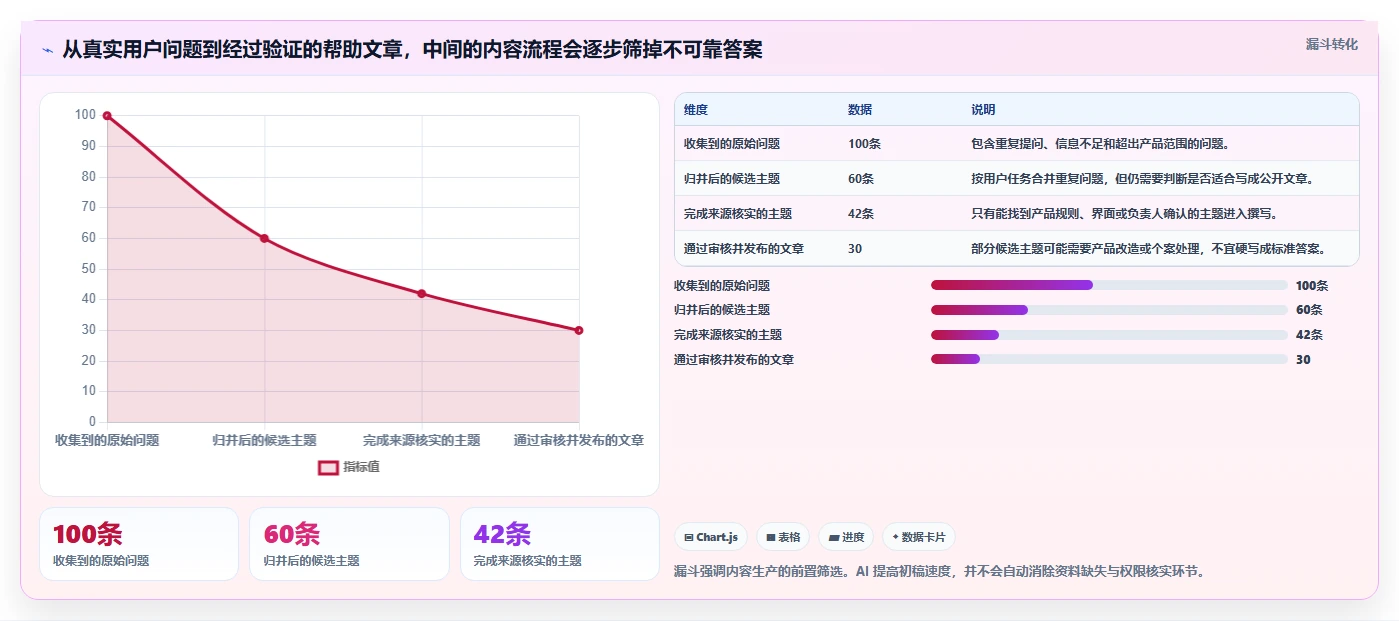Click the page title 从真实用户问题到经过验证的帮助文章
The height and width of the screenshot is (621, 1399).
tap(412, 49)
